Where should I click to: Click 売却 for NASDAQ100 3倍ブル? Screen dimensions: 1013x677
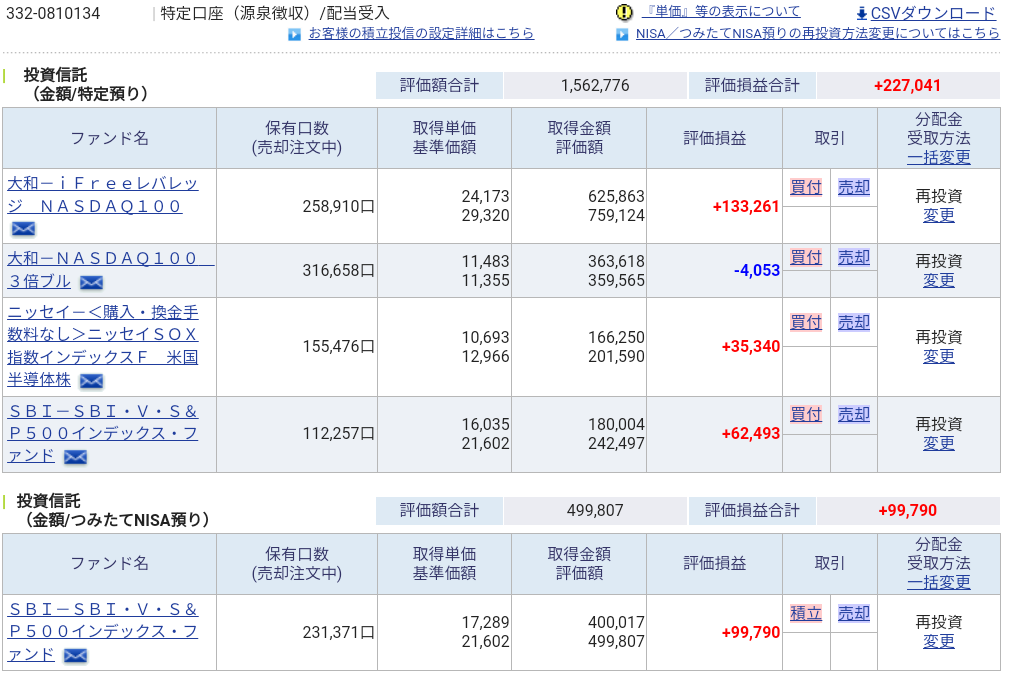(853, 257)
